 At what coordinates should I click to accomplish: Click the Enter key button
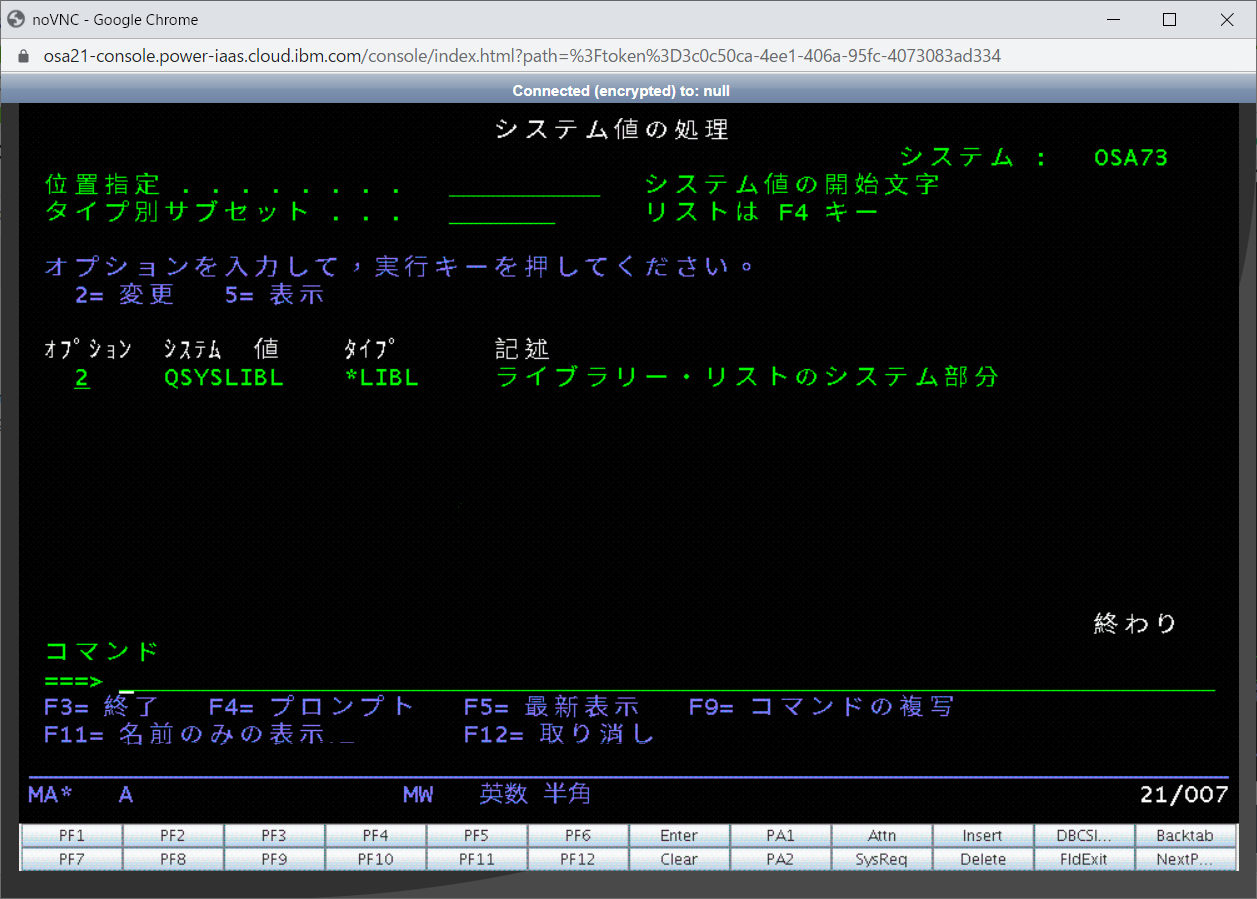coord(679,835)
